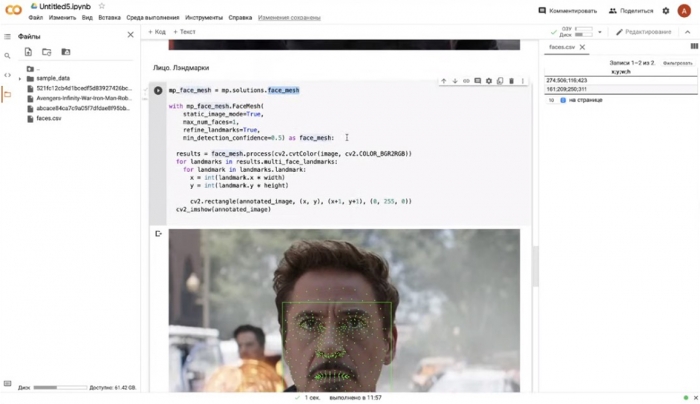Delete the cell using trash icon
700x404 pixels.
(x=511, y=81)
